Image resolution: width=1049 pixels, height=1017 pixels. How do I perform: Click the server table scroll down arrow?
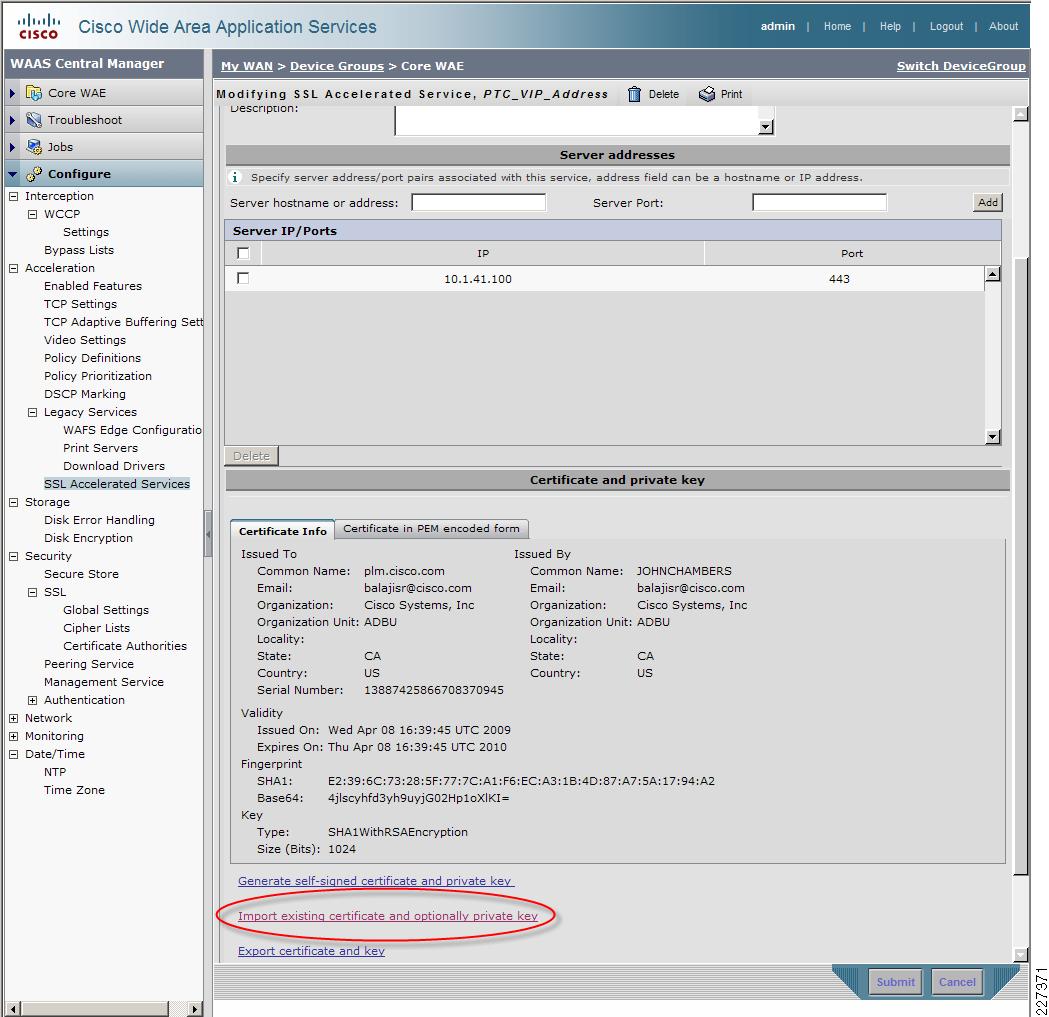(x=993, y=437)
